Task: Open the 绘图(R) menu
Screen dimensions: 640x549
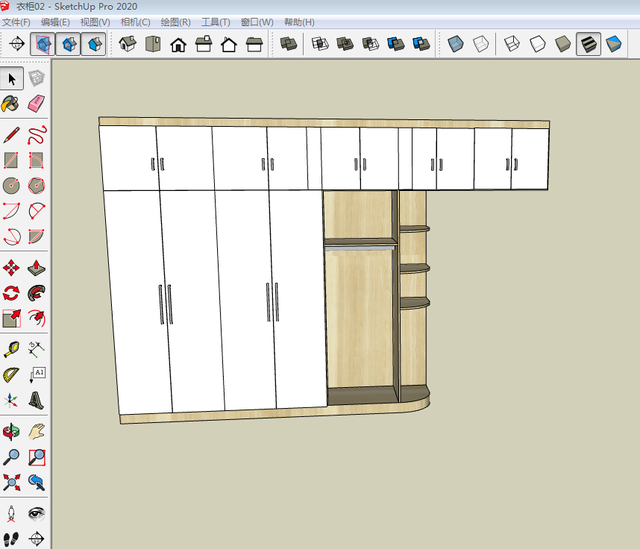Action: pos(176,22)
